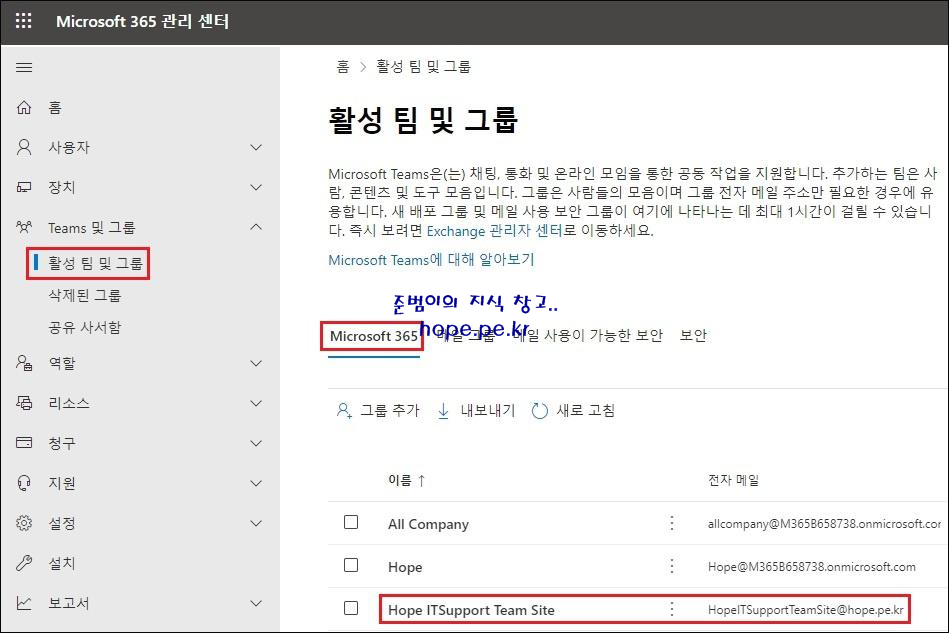Open more options for Hope row
This screenshot has width=949, height=633.
point(672,566)
